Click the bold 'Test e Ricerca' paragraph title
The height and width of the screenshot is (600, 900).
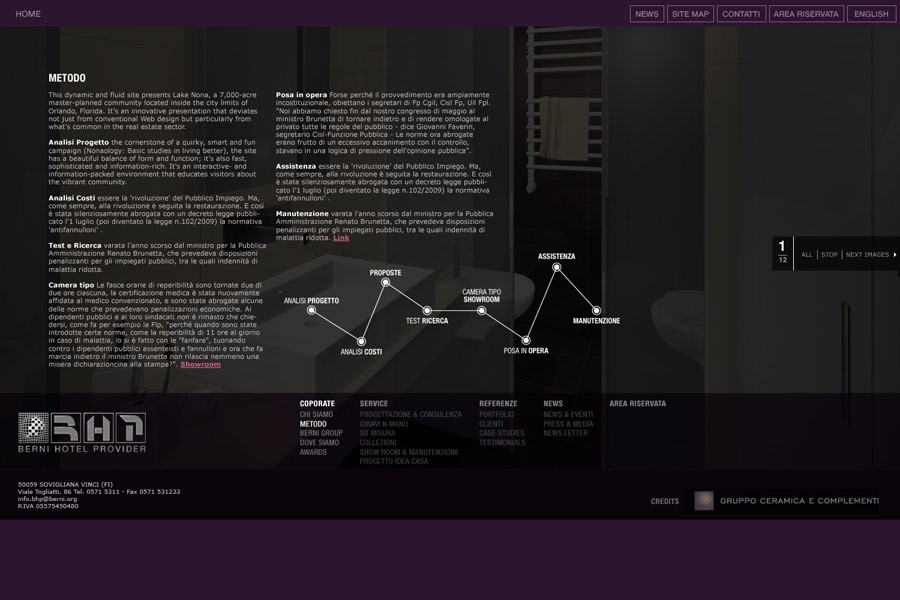coord(75,245)
